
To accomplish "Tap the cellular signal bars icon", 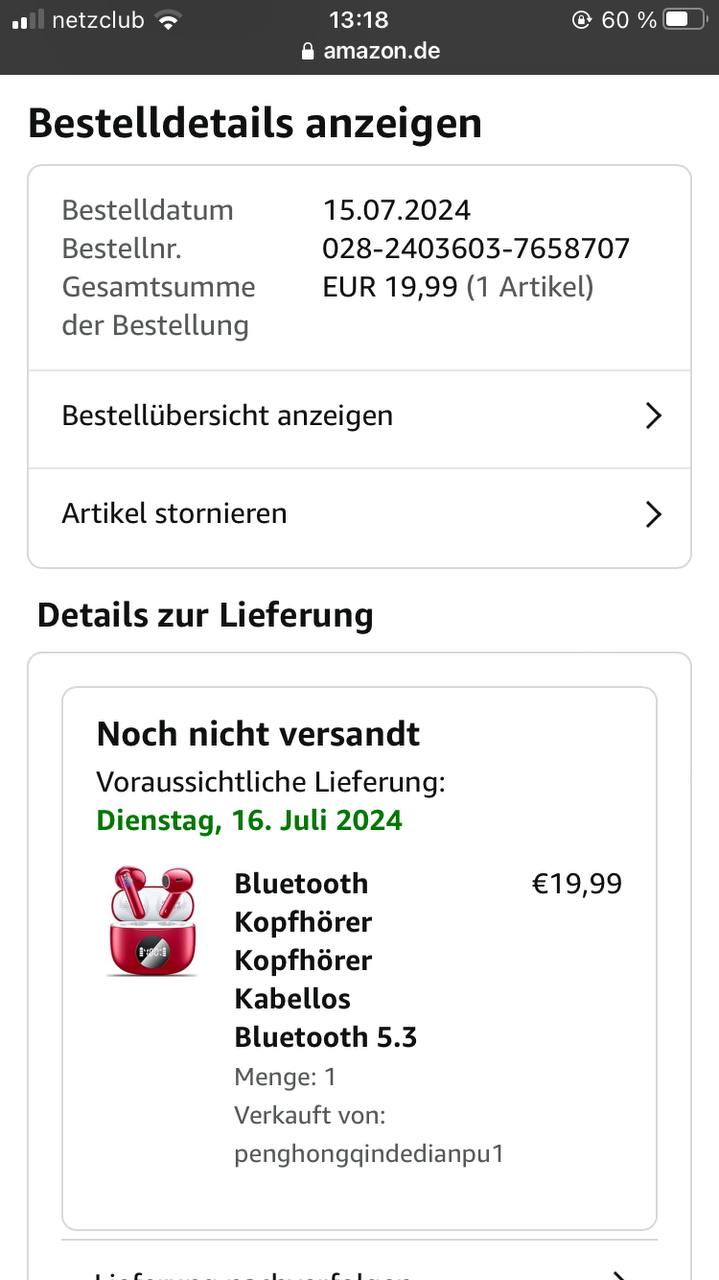I will click(28, 20).
